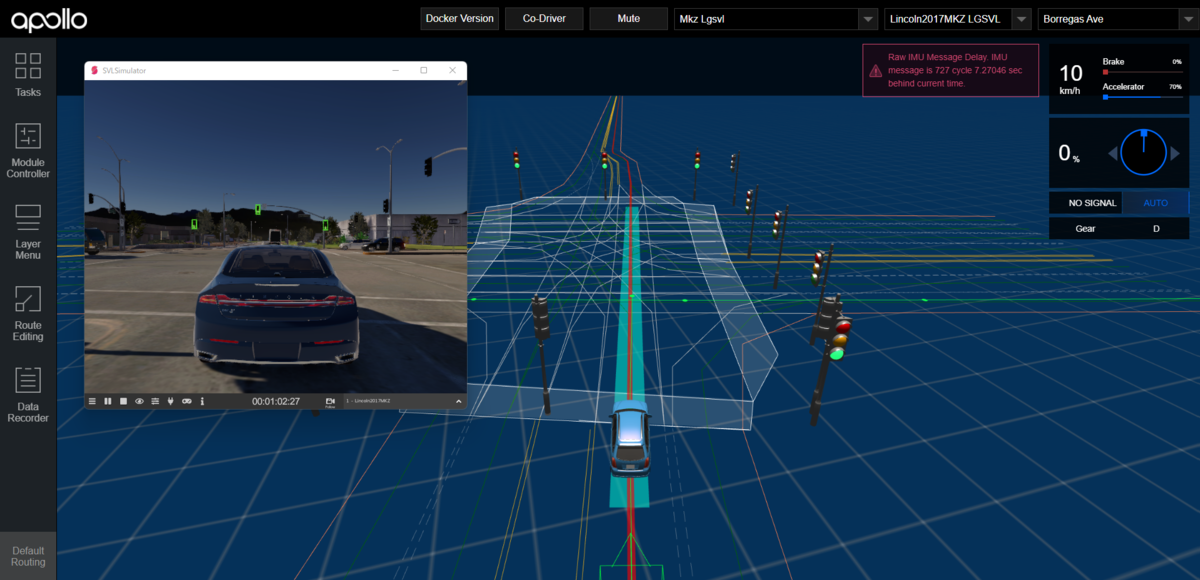Pause the SVL simulation
The height and width of the screenshot is (580, 1200).
[108, 401]
